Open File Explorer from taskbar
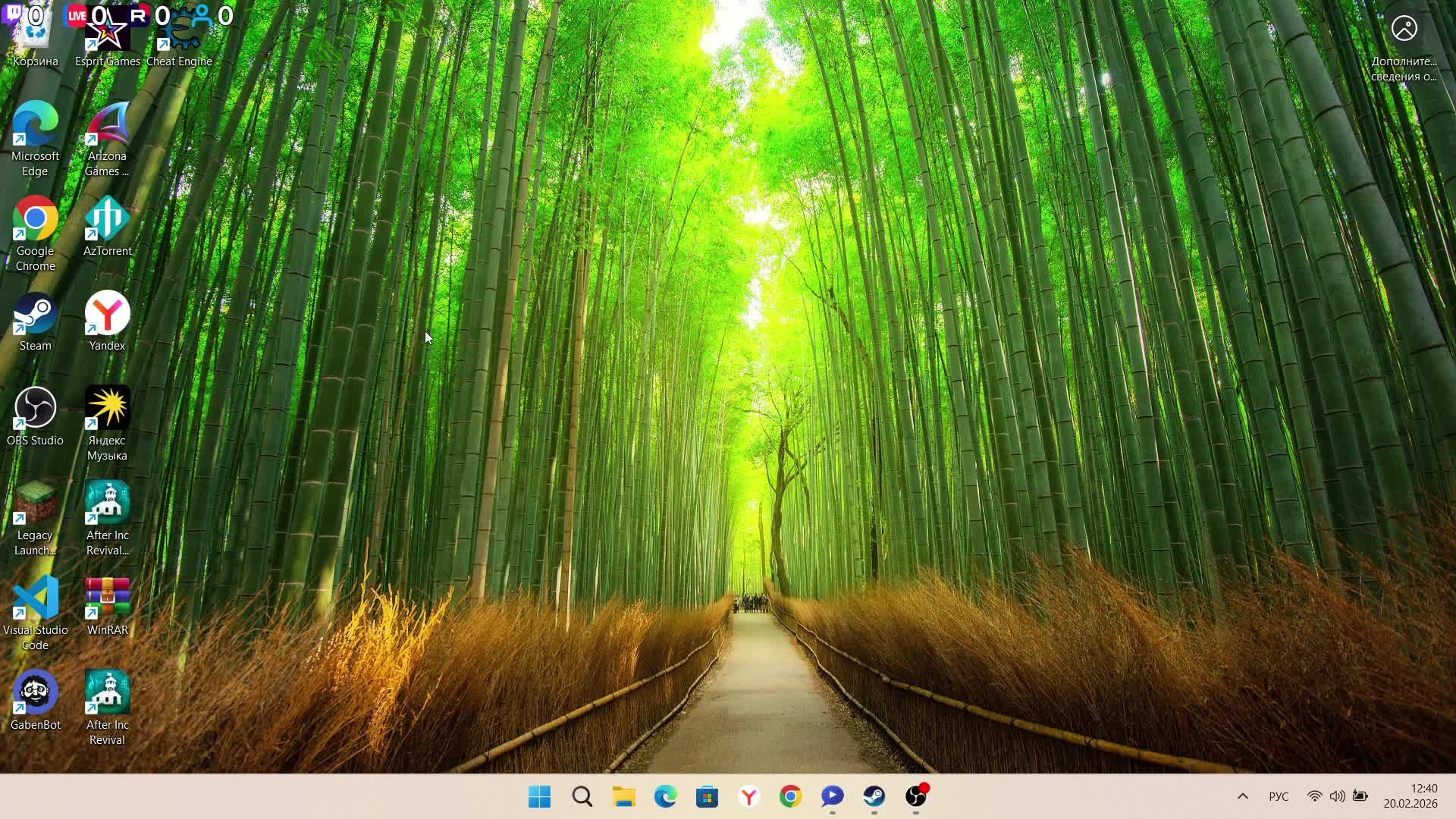The width and height of the screenshot is (1456, 819). [x=623, y=796]
